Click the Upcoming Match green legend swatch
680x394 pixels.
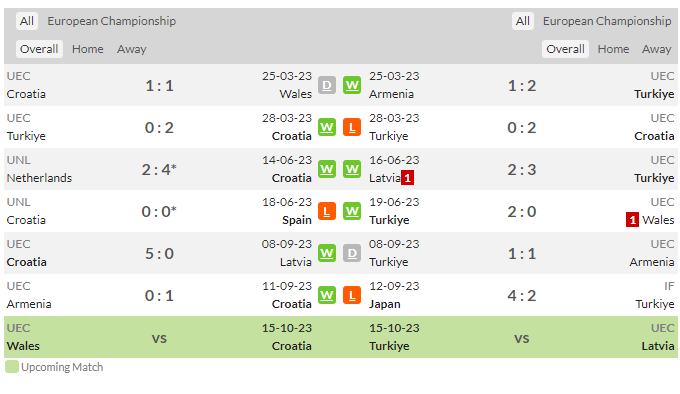click(12, 367)
